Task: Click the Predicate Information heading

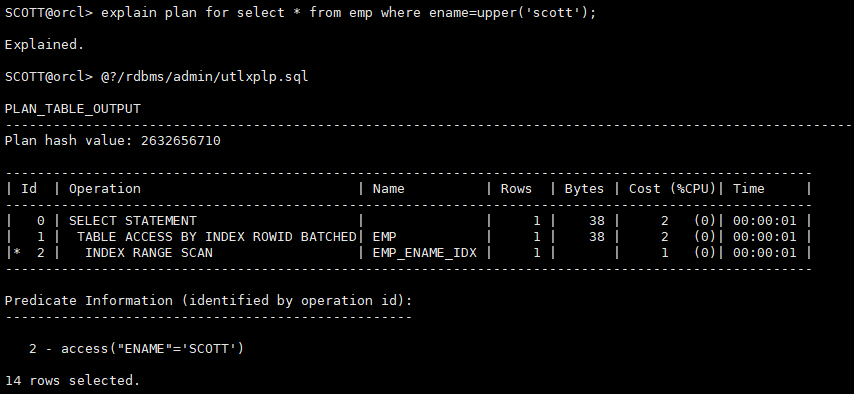Action: (x=209, y=301)
